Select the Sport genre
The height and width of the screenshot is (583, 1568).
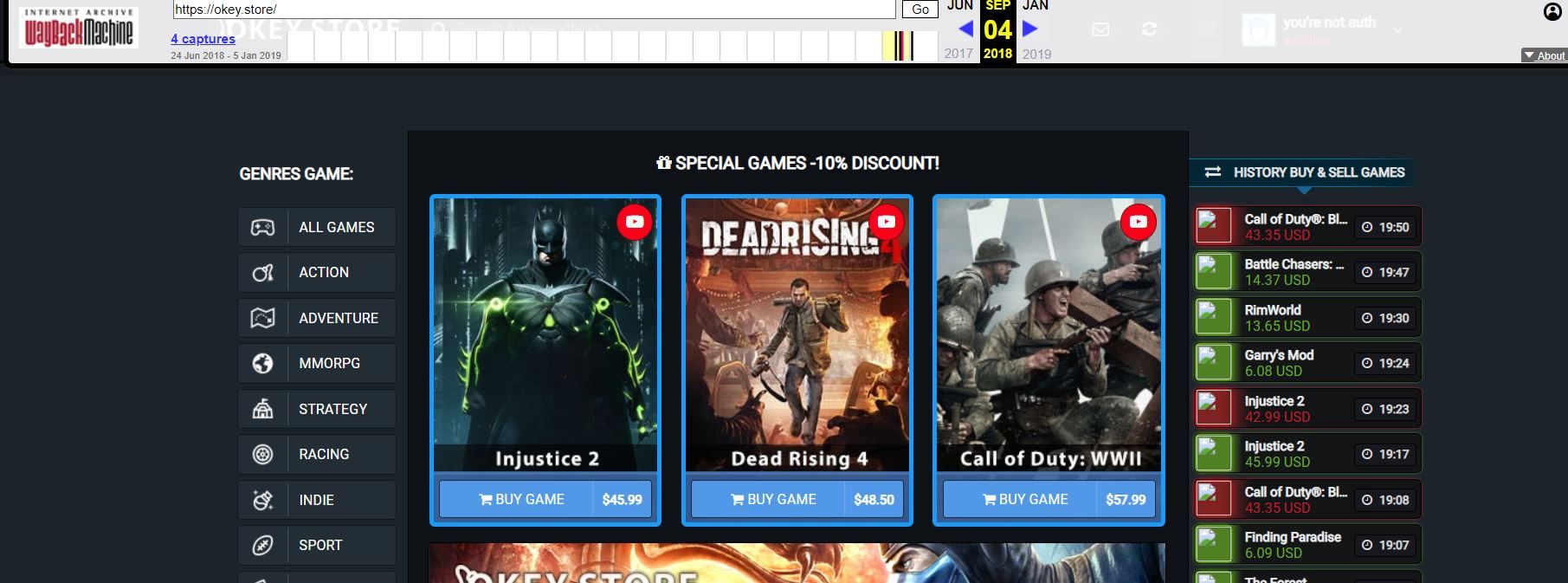click(x=317, y=545)
